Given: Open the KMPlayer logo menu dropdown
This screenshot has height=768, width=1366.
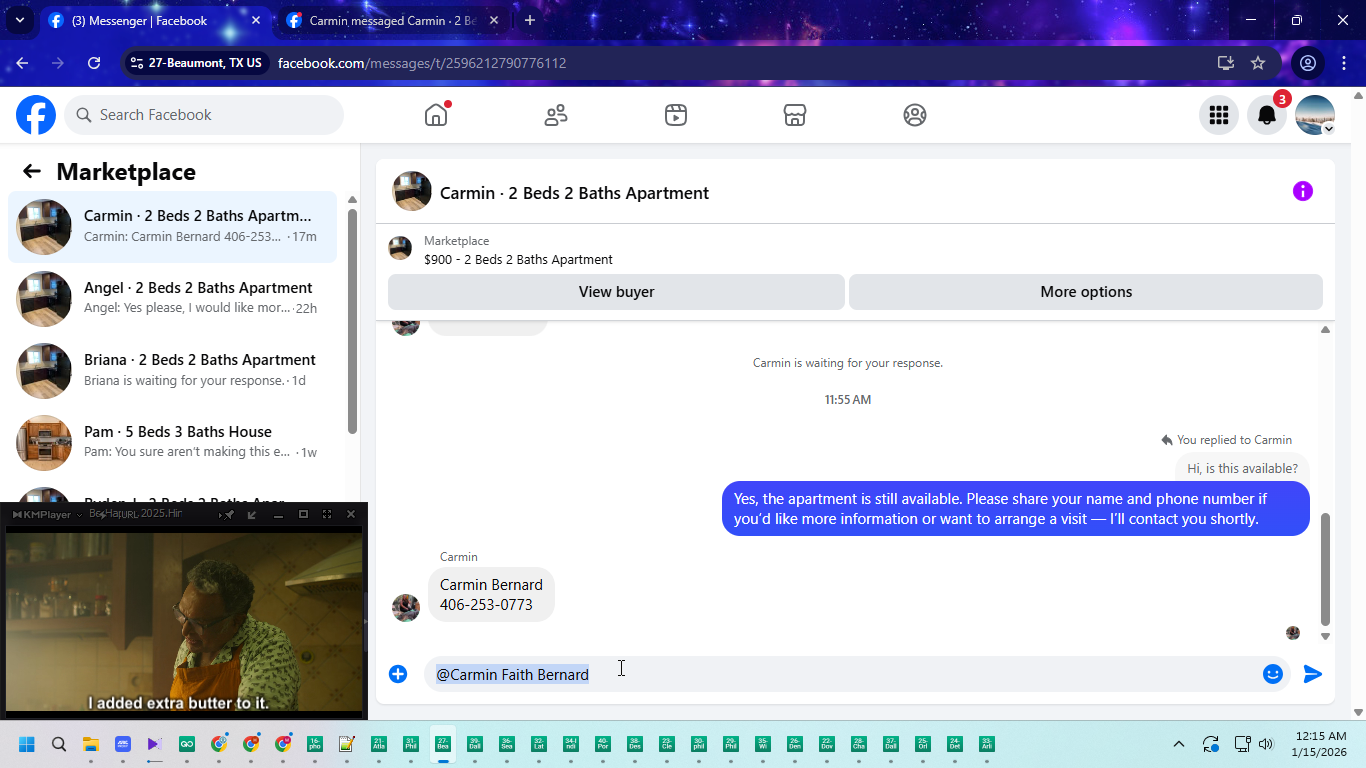Looking at the screenshot, I should (47, 514).
